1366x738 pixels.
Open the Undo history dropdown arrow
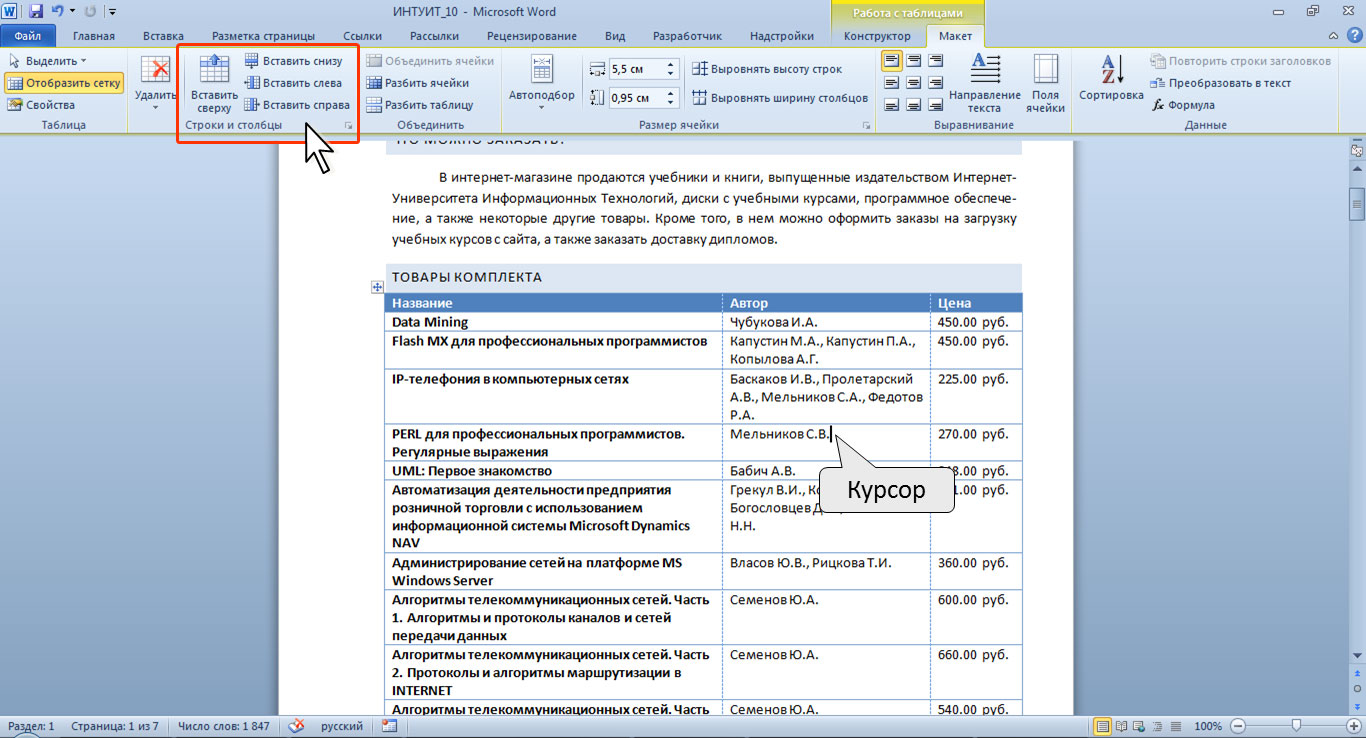(x=72, y=12)
